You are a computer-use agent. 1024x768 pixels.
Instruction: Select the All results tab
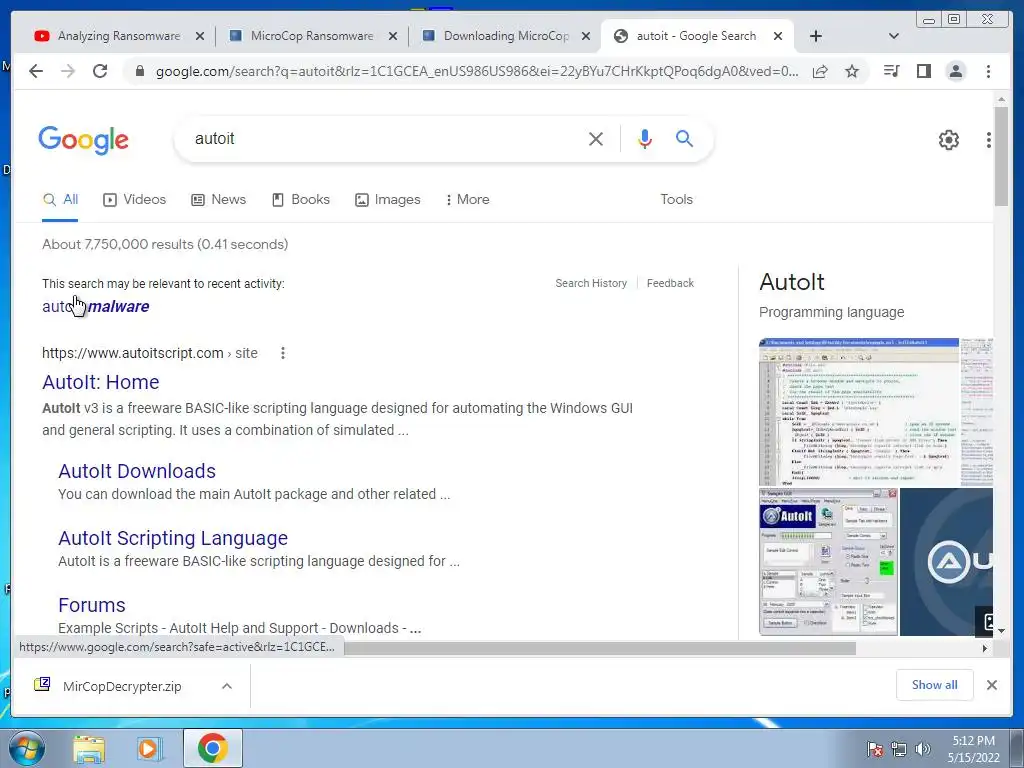(60, 200)
